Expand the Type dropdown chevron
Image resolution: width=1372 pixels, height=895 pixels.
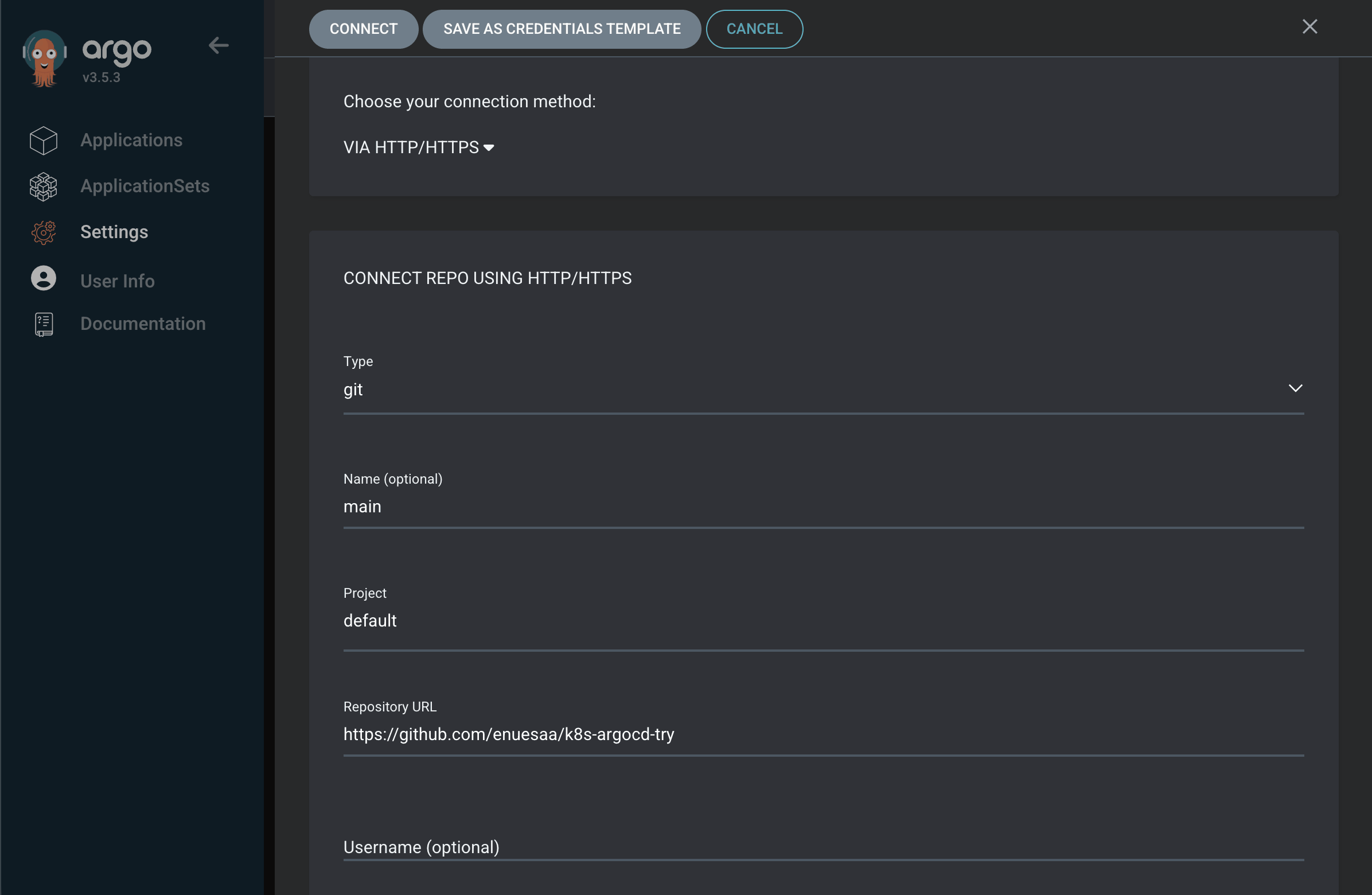point(1295,388)
